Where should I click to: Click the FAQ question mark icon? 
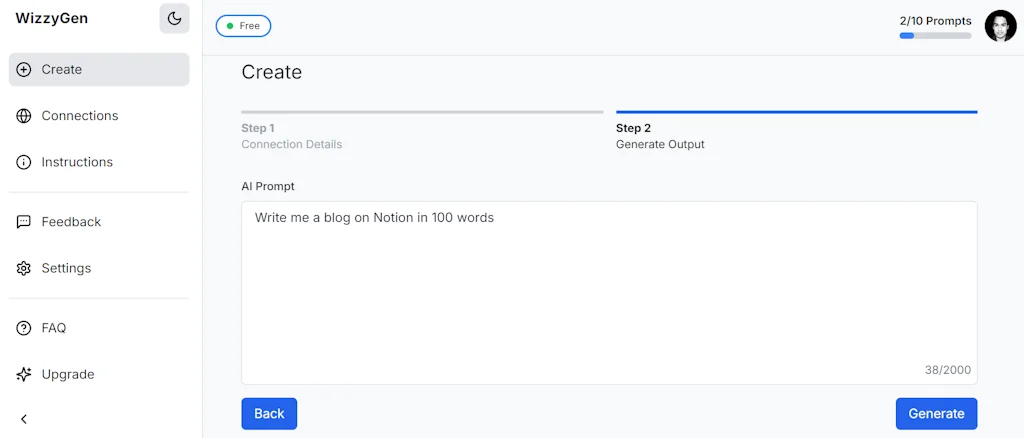24,328
